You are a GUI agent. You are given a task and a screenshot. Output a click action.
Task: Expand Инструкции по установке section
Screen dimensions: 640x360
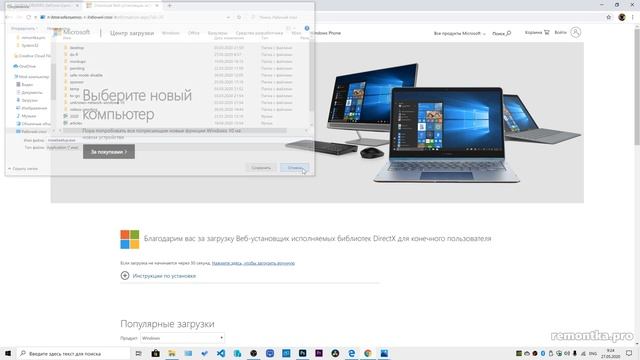[158, 276]
